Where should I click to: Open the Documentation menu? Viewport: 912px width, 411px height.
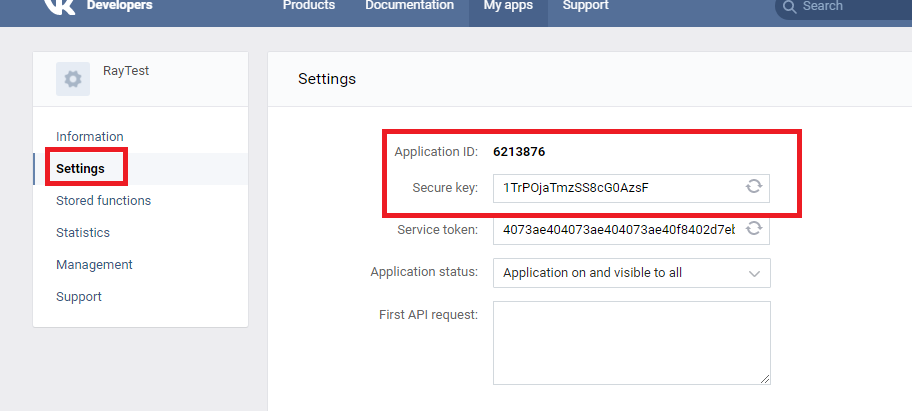(x=409, y=5)
